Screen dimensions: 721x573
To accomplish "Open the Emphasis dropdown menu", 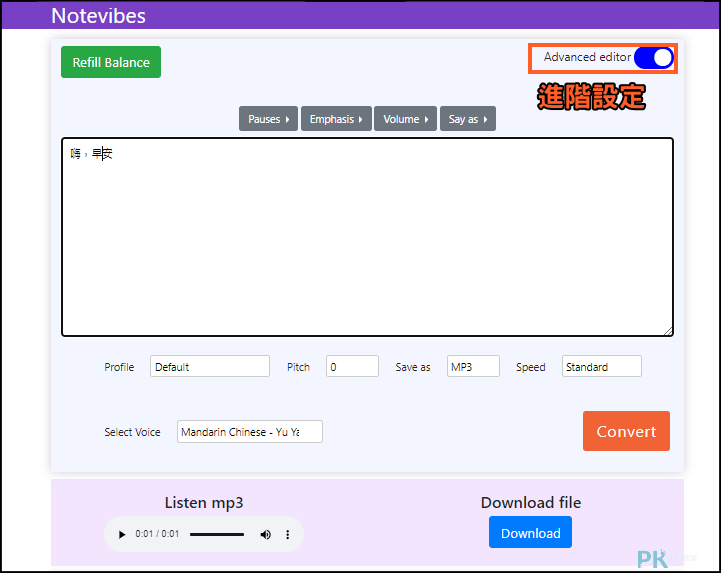I will pyautogui.click(x=336, y=119).
